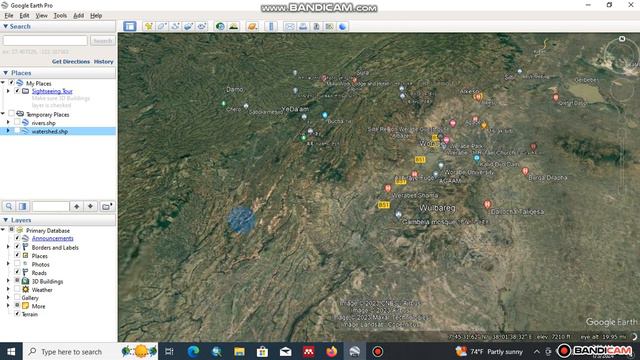Switch between Earth, Sky and planets

[x=252, y=27]
